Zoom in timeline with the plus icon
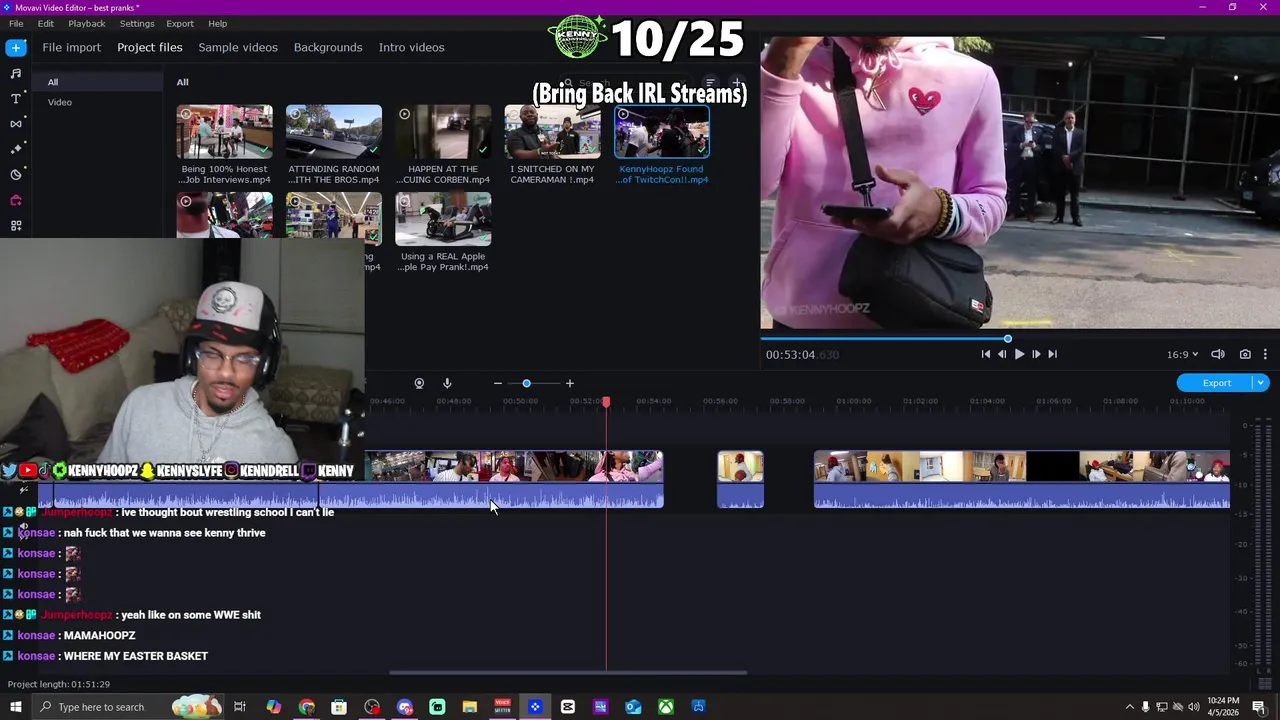The height and width of the screenshot is (720, 1280). coord(570,383)
